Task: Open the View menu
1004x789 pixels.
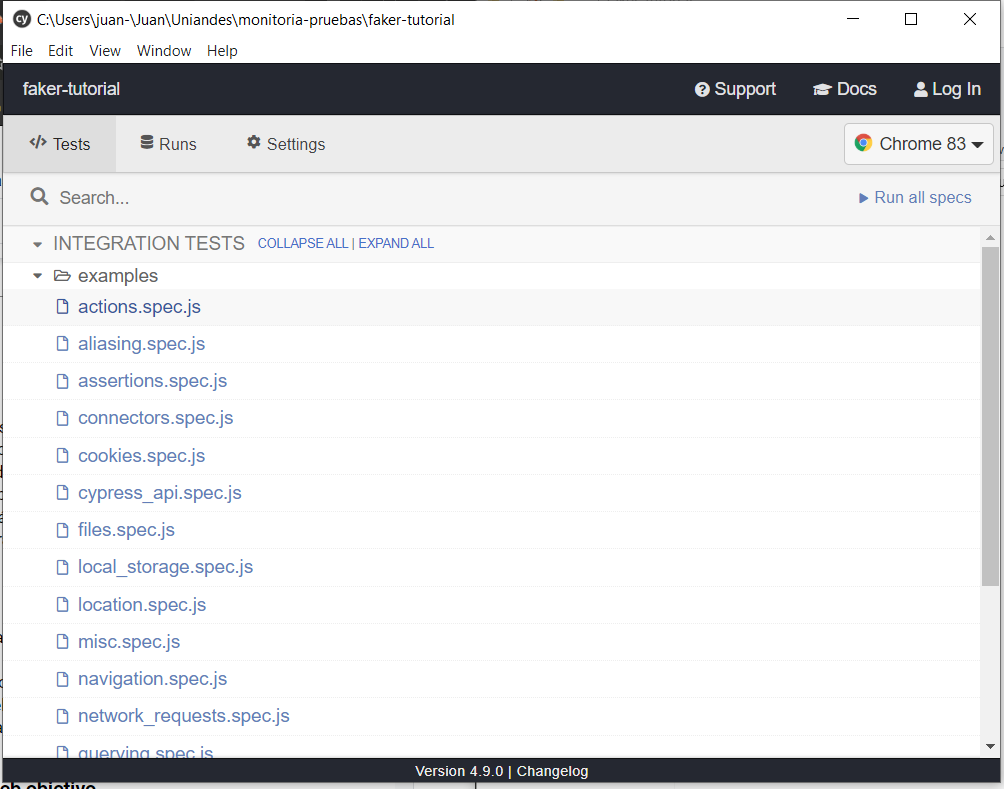Action: pos(105,51)
